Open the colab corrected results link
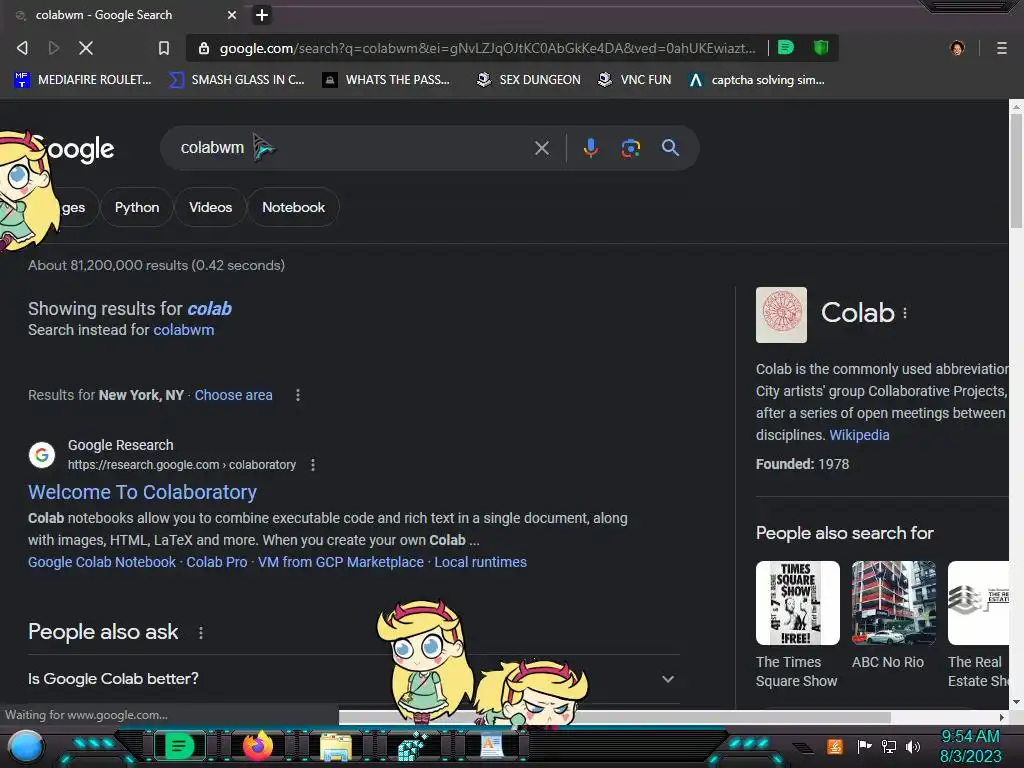The height and width of the screenshot is (768, 1024). coord(209,308)
